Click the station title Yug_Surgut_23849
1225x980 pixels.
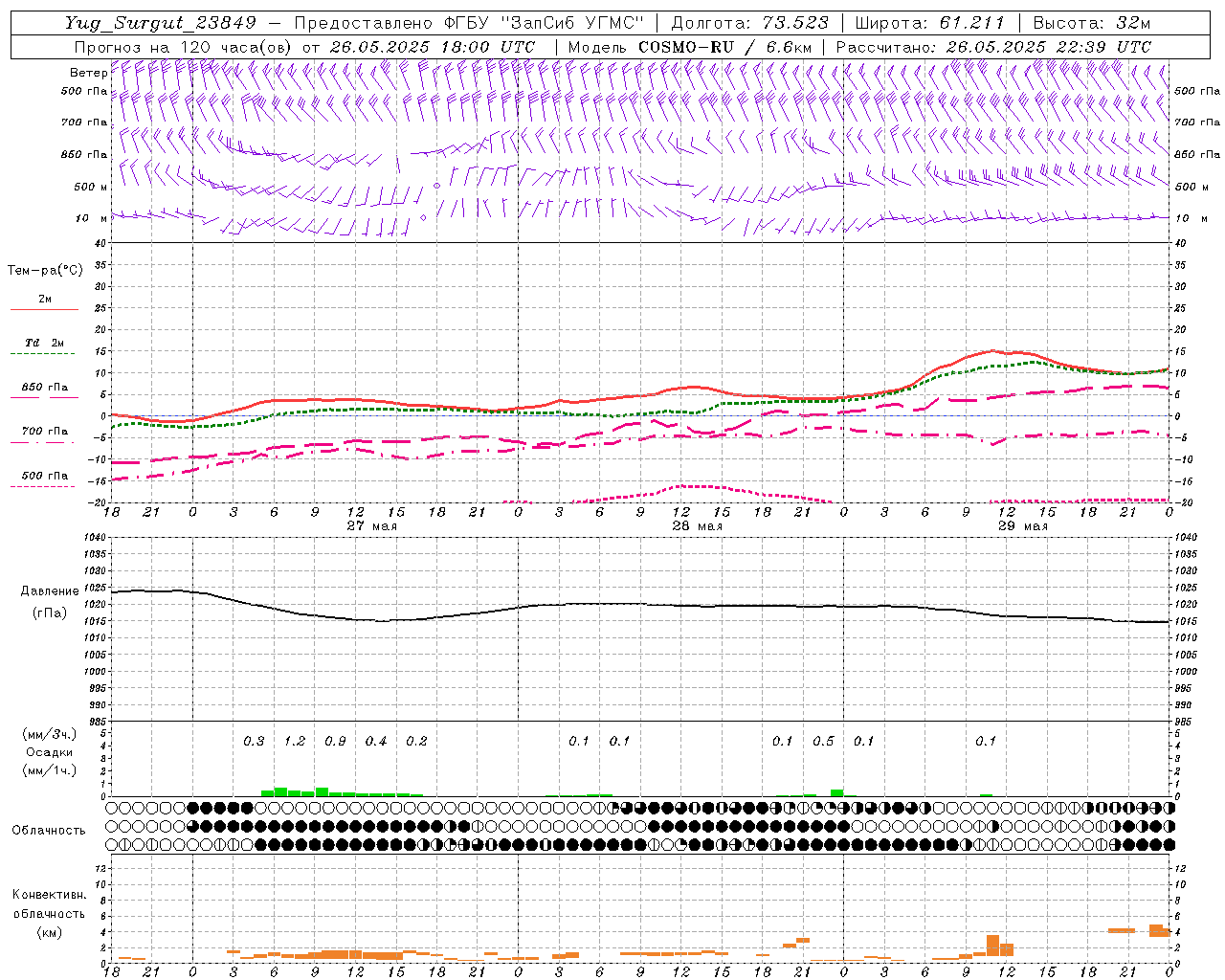pos(160,23)
